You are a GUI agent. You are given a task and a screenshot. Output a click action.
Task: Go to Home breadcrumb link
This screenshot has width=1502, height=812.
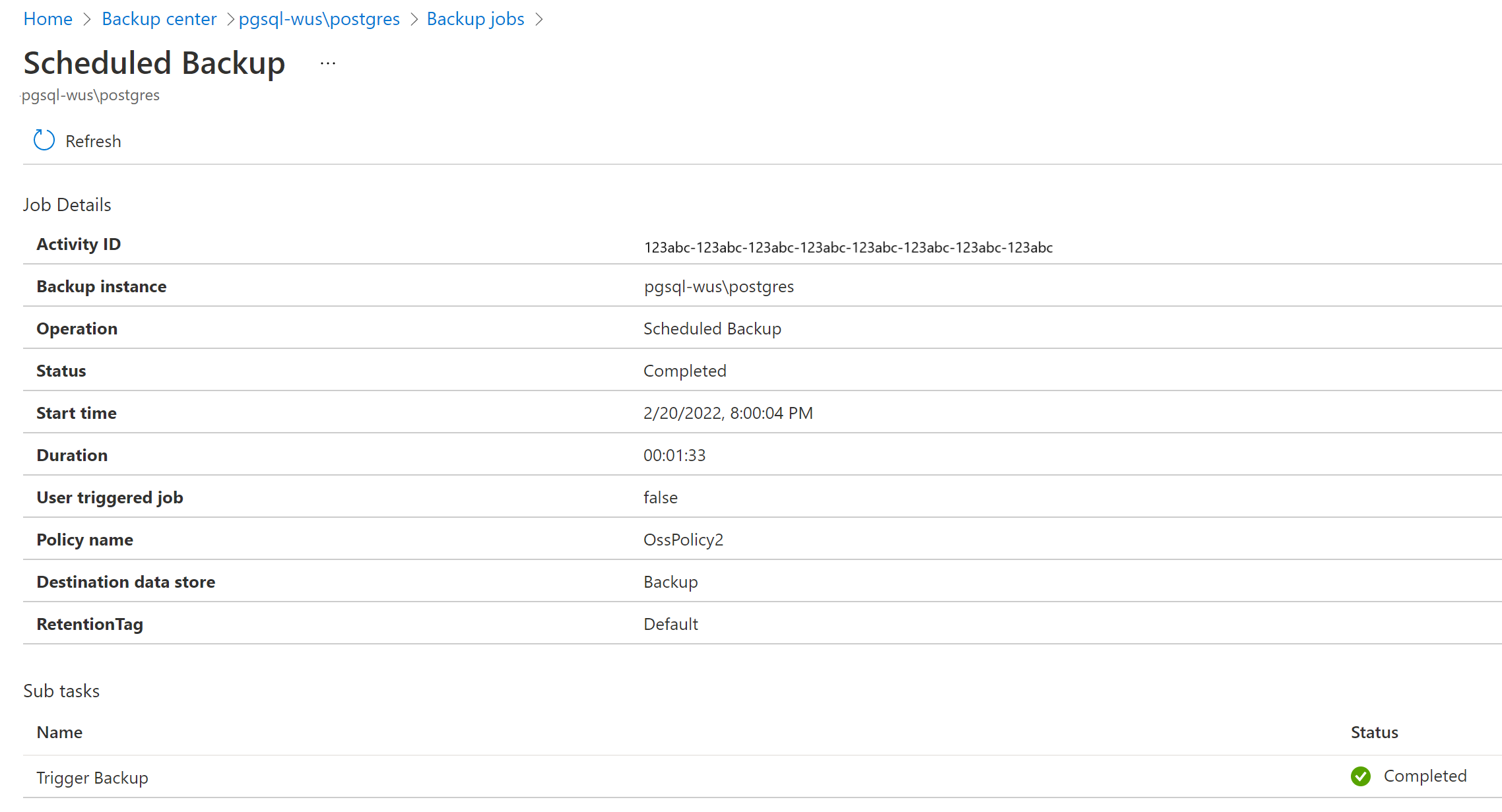point(48,18)
